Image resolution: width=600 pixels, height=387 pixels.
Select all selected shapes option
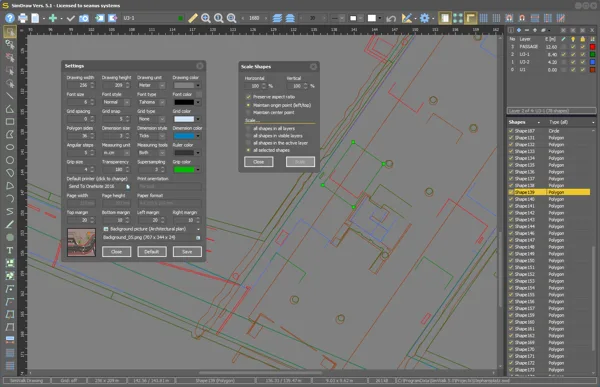pos(248,150)
